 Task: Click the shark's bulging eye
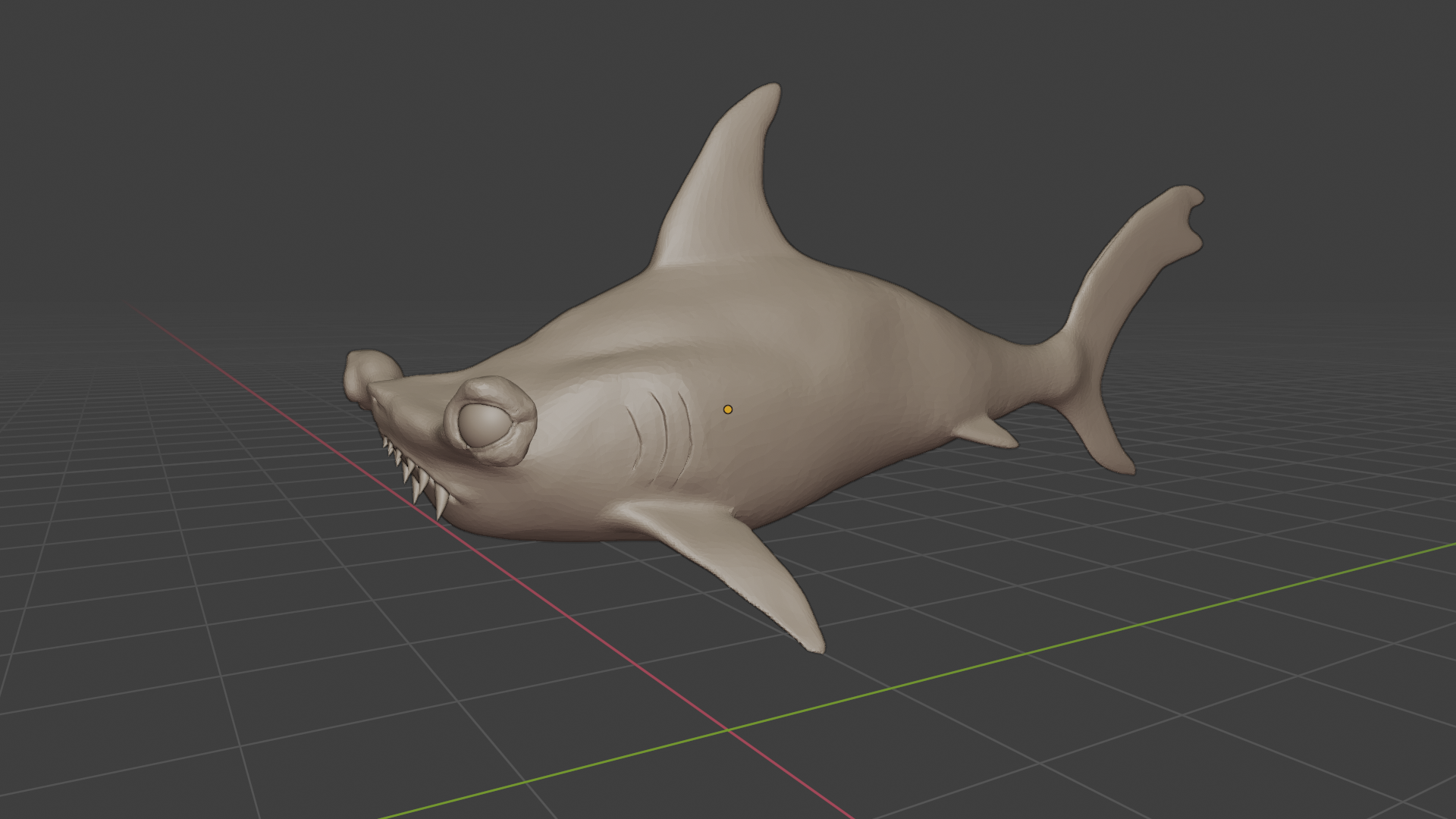pyautogui.click(x=485, y=425)
